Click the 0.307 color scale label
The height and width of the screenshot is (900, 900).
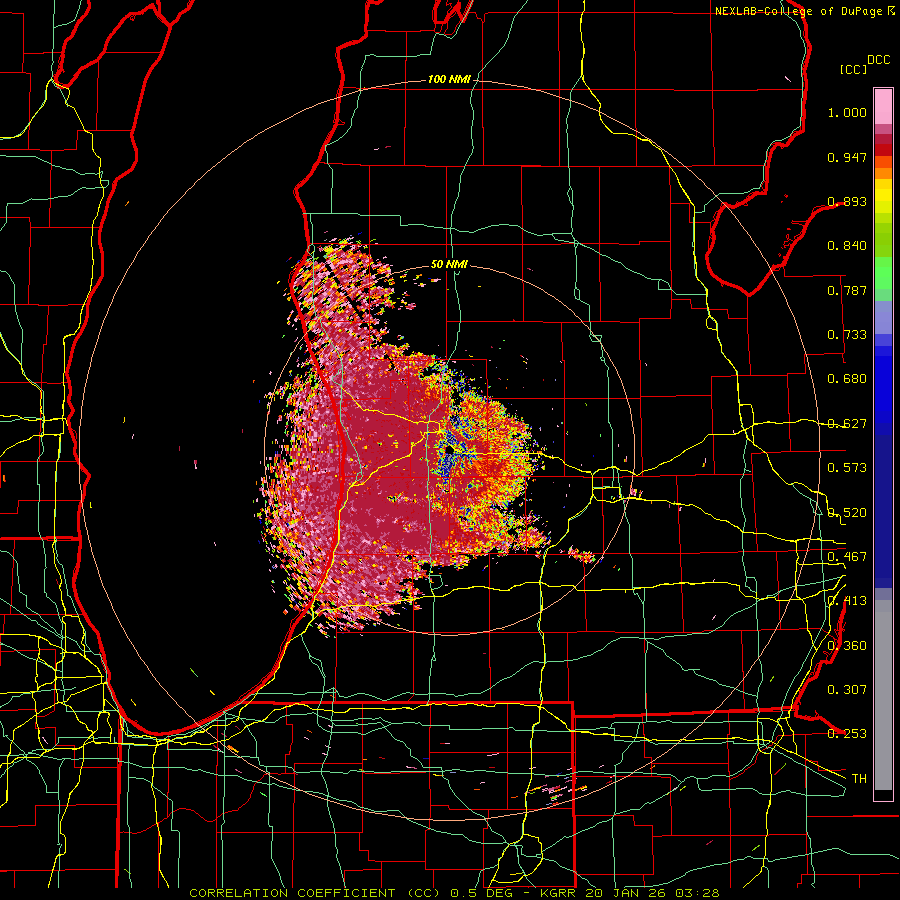click(x=847, y=689)
